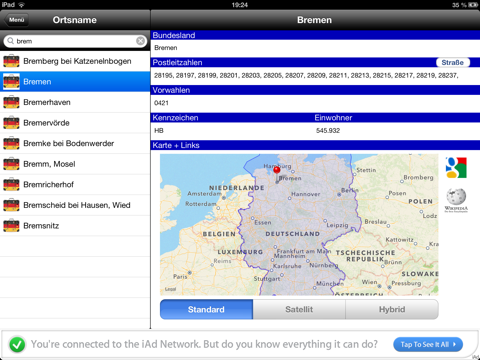Clear the search field with X icon
480x360 pixels.
tap(141, 41)
